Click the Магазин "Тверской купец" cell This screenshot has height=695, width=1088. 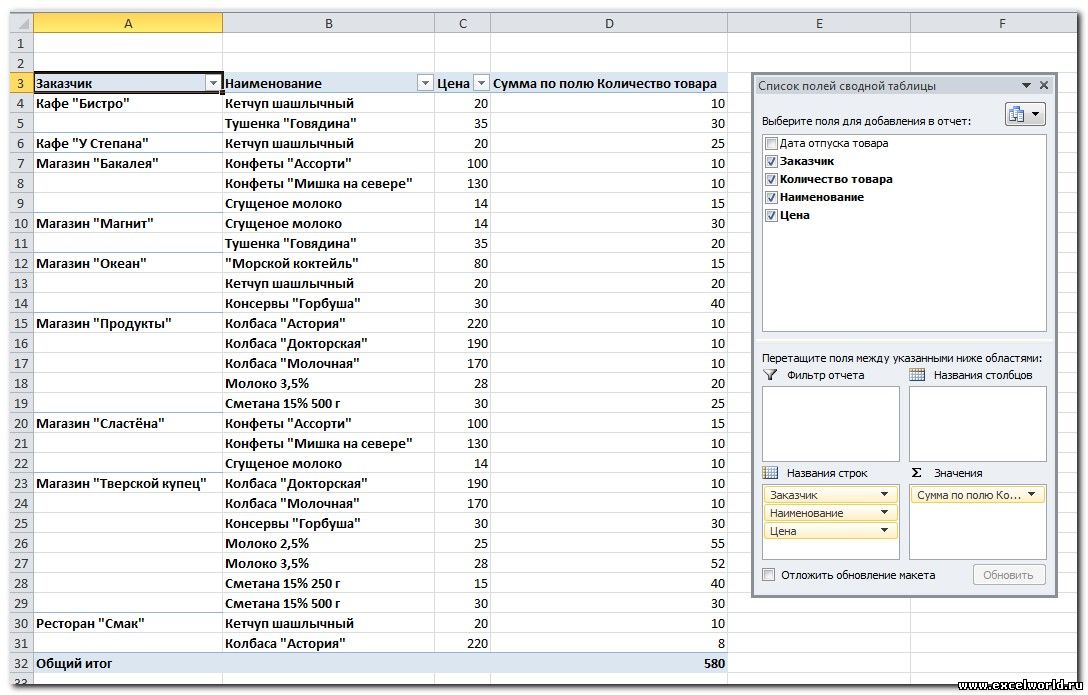[x=128, y=483]
